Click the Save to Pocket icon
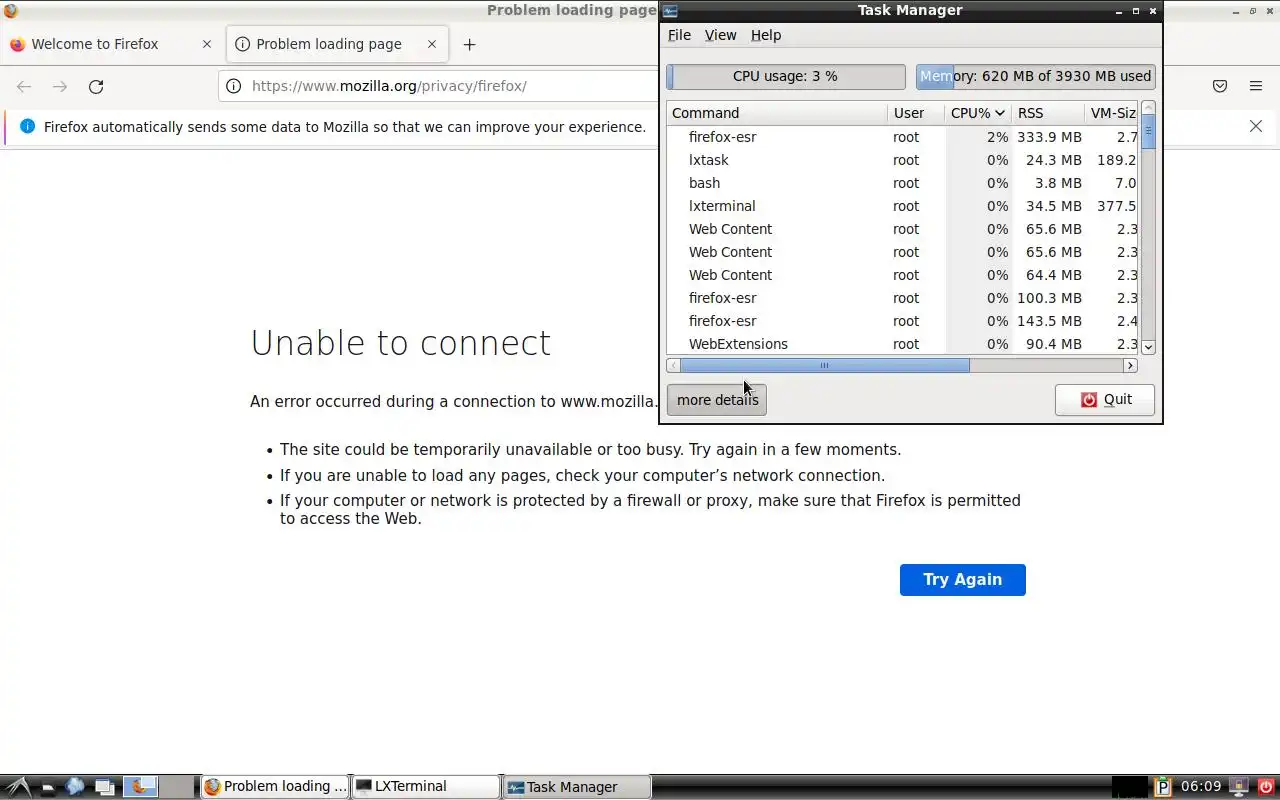1280x800 pixels. pyautogui.click(x=1220, y=86)
